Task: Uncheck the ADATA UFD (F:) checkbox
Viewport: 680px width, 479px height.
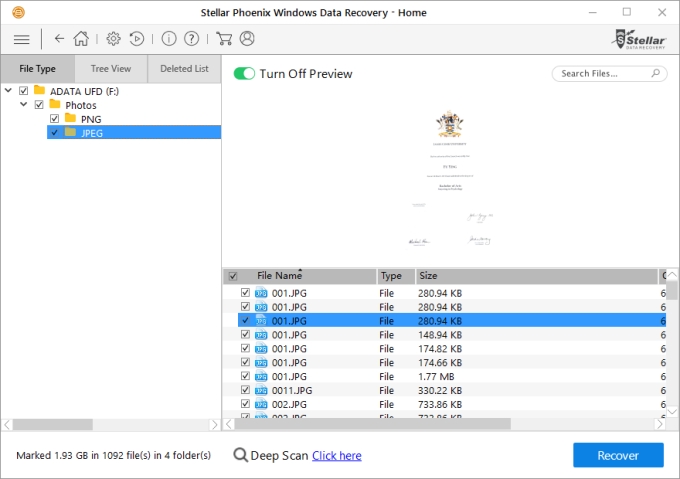Action: 23,91
